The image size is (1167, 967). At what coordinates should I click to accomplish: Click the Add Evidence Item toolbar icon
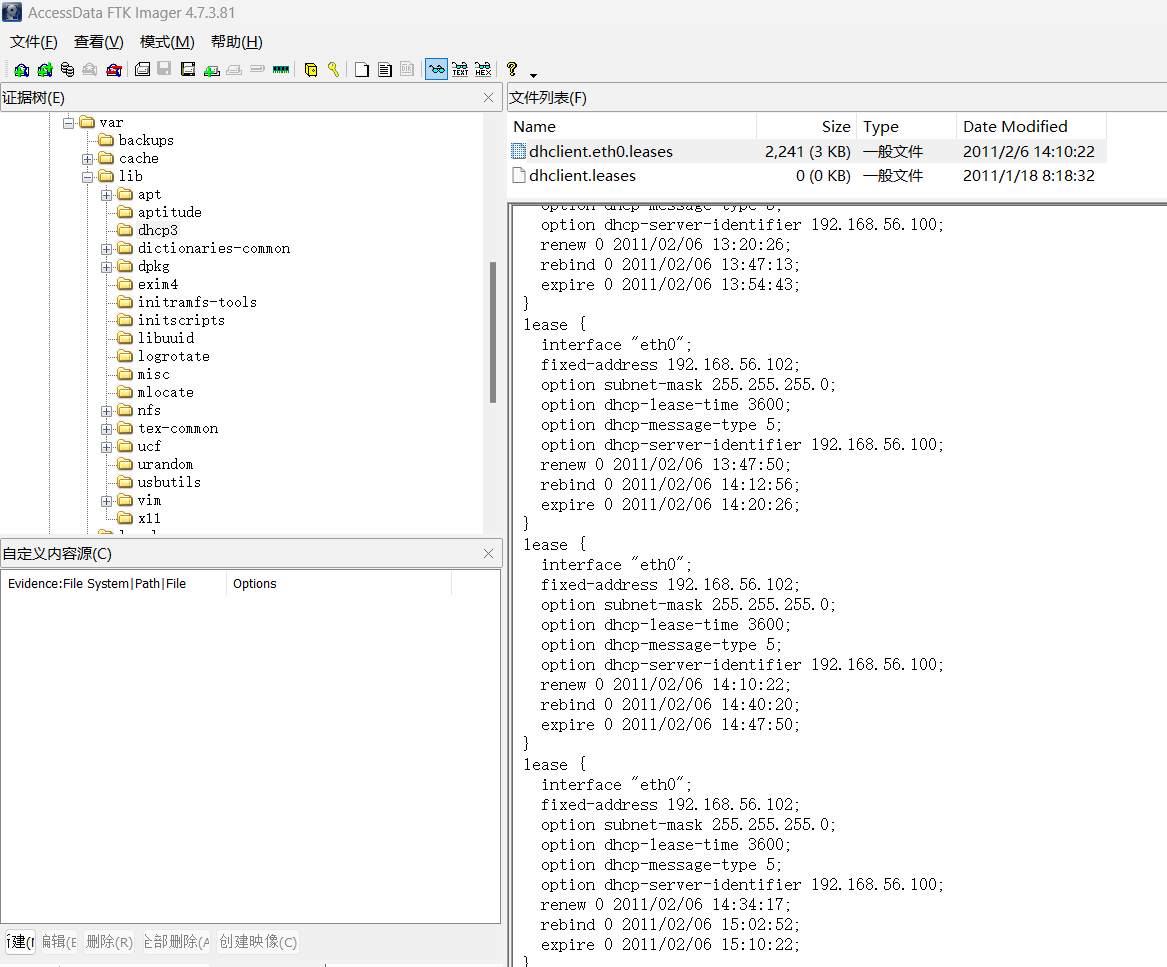pos(21,70)
